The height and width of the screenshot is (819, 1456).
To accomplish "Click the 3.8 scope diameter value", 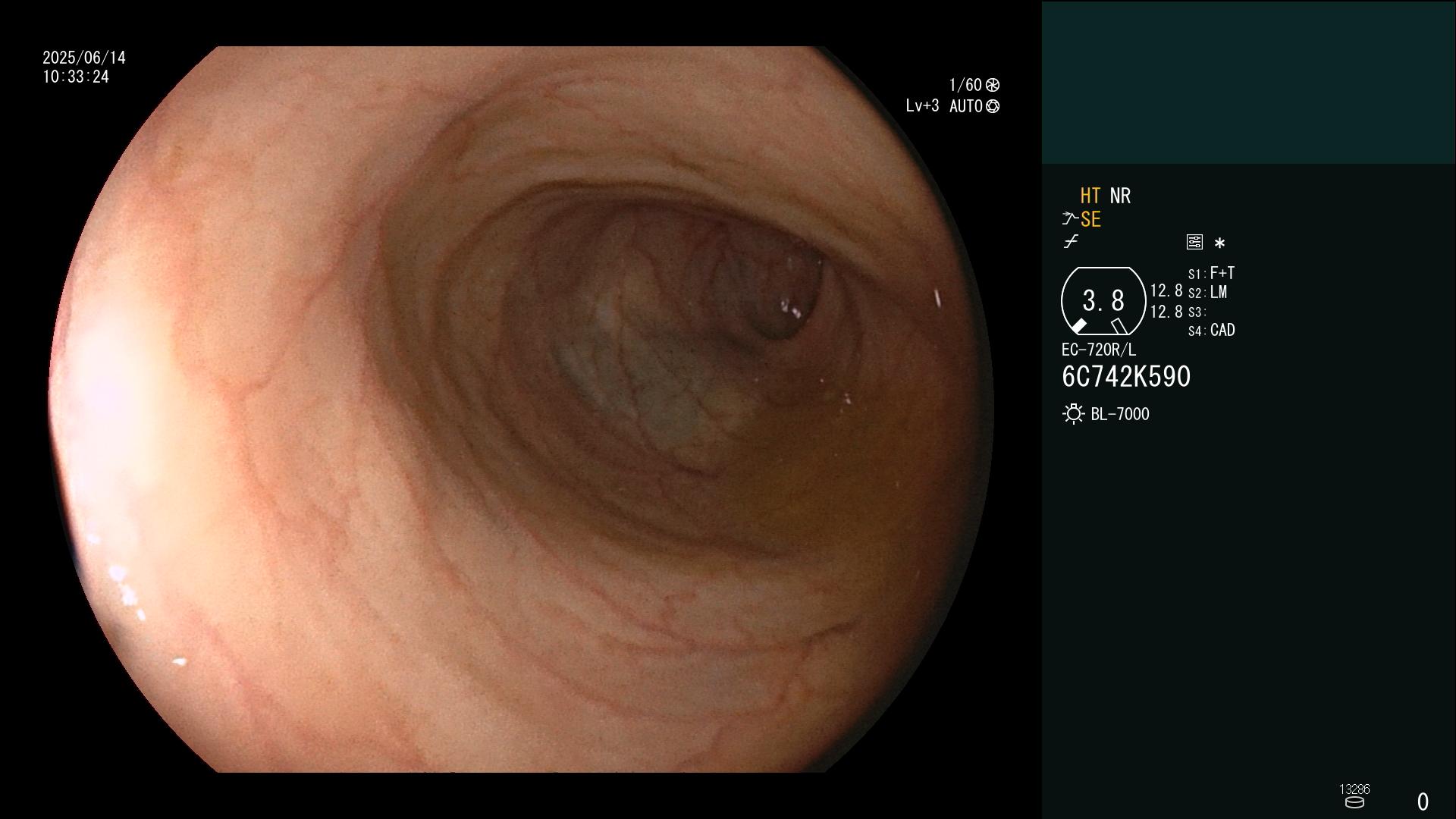I will coord(1103,300).
